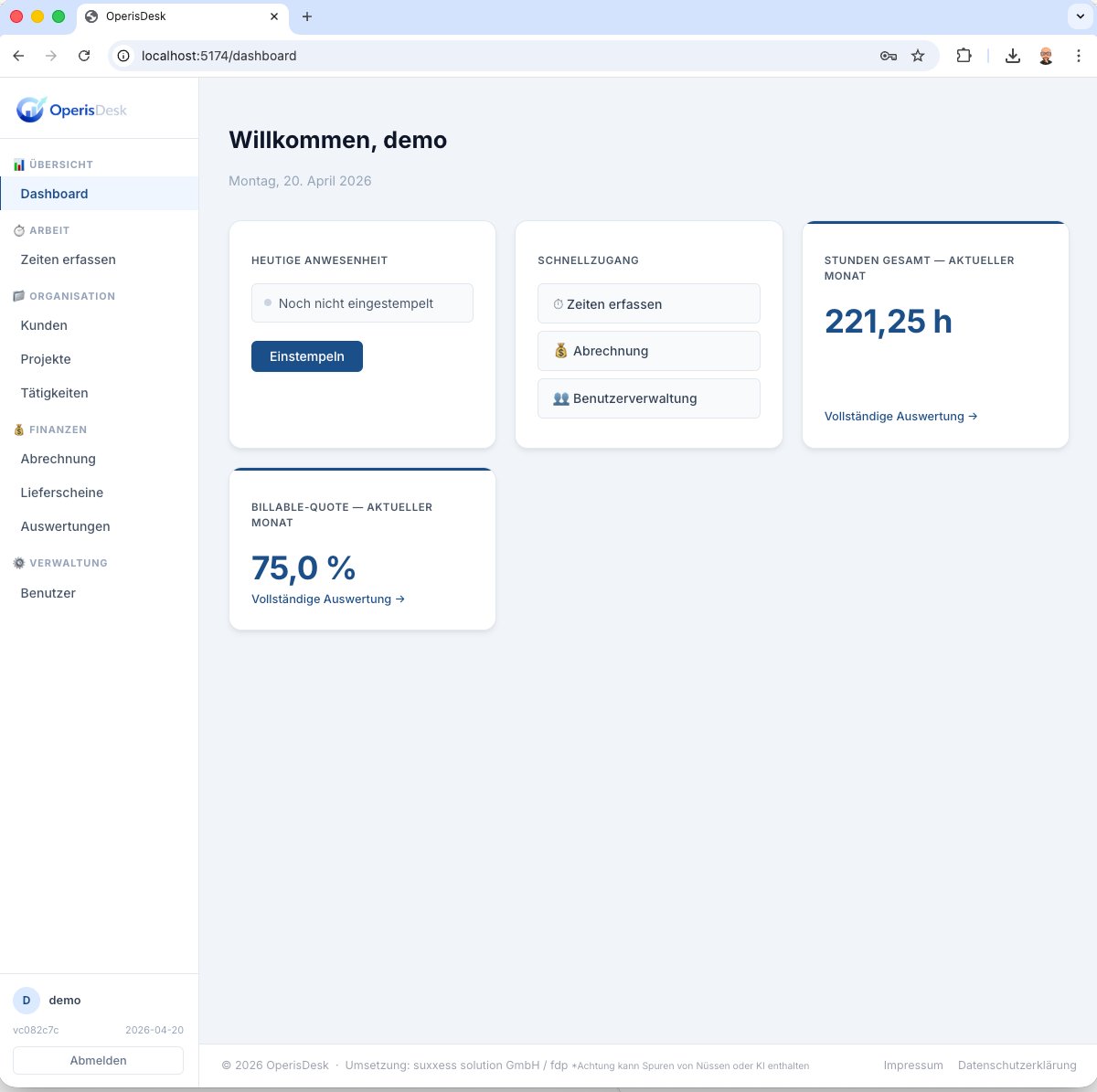This screenshot has height=1092, width=1097.
Task: Open the browser three-dot menu
Action: point(1080,56)
